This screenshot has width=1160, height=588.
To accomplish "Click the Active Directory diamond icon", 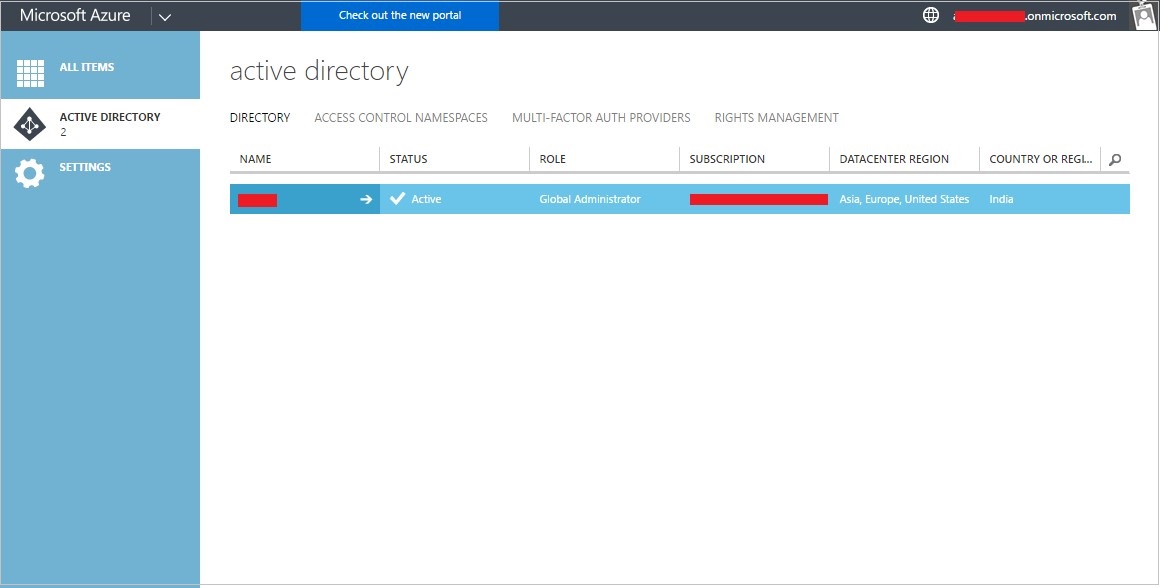I will coord(30,124).
